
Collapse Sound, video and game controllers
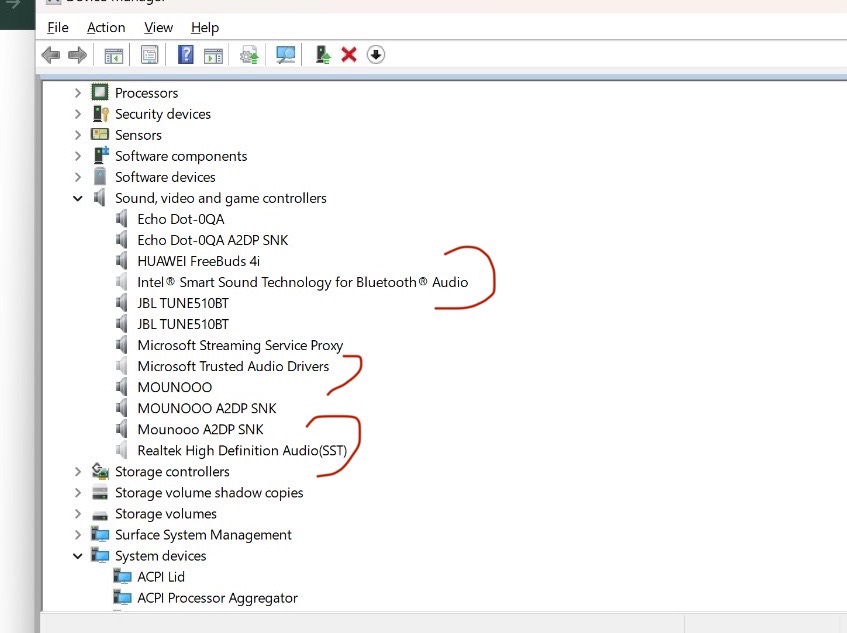(78, 198)
